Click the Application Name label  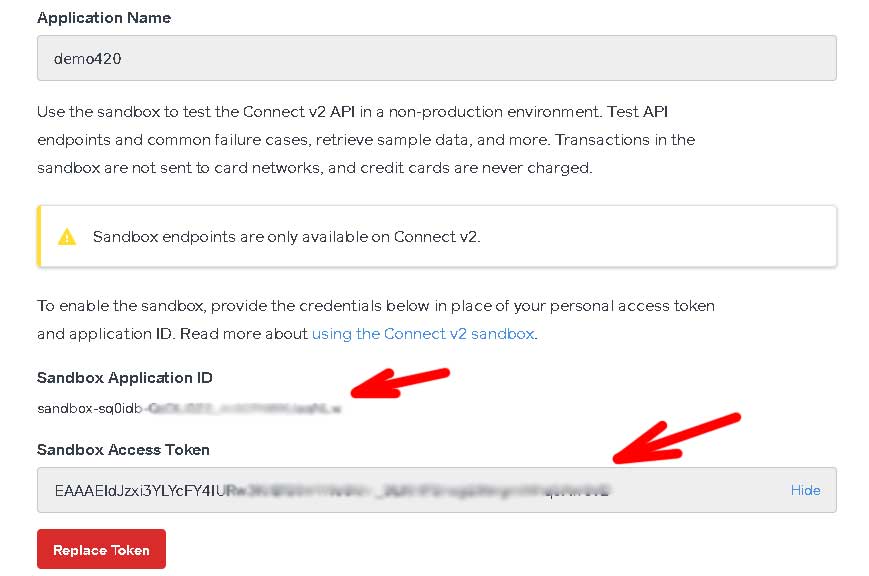pos(104,18)
